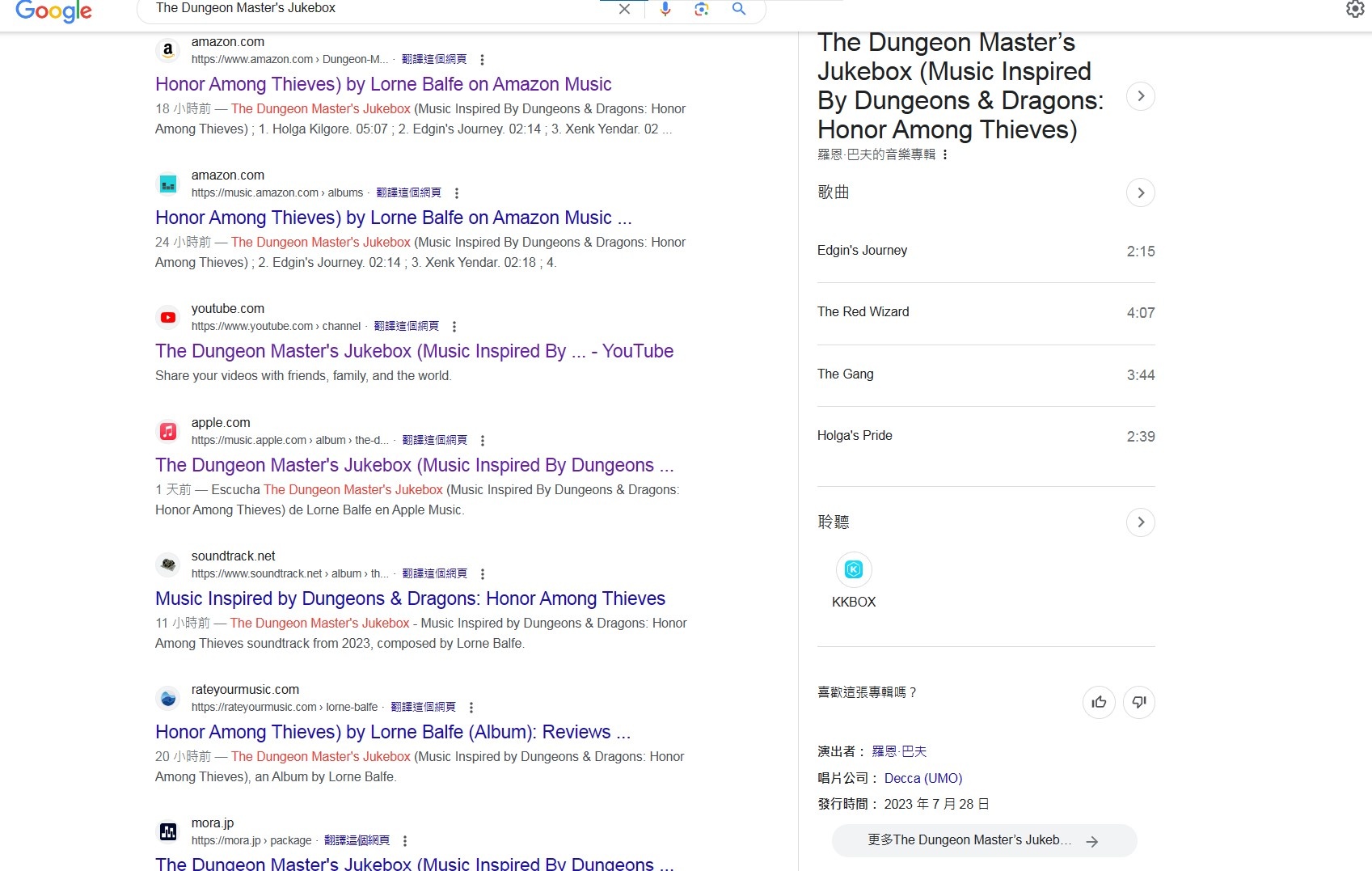
Task: Translate the apple.com page link
Action: [x=435, y=440]
